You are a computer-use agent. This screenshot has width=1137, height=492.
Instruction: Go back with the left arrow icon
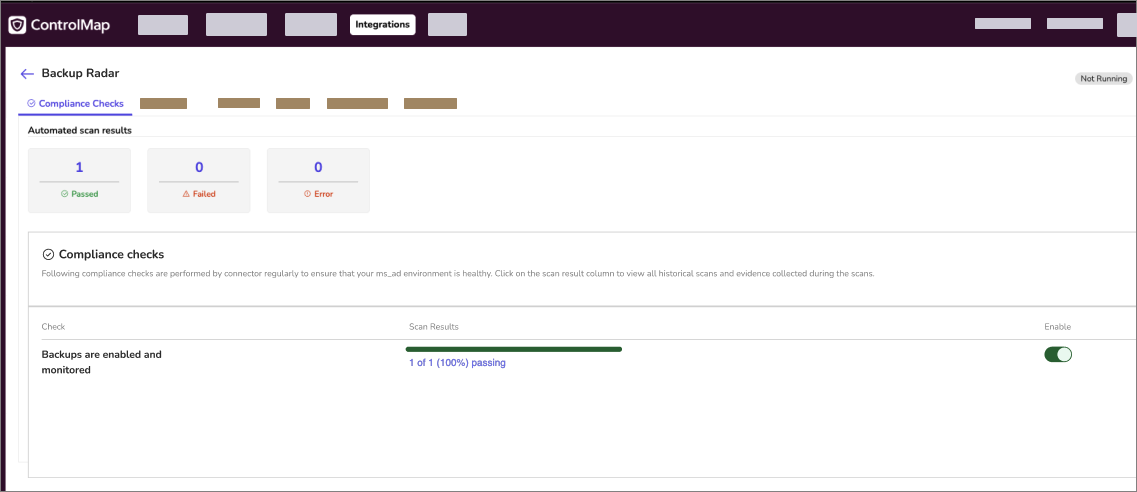tap(28, 74)
